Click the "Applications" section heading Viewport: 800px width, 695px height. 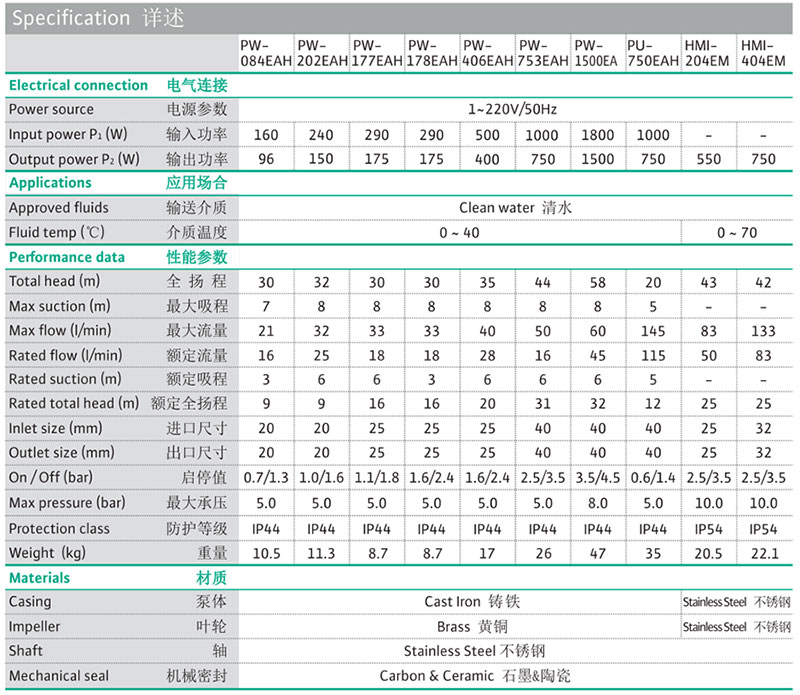pos(50,183)
